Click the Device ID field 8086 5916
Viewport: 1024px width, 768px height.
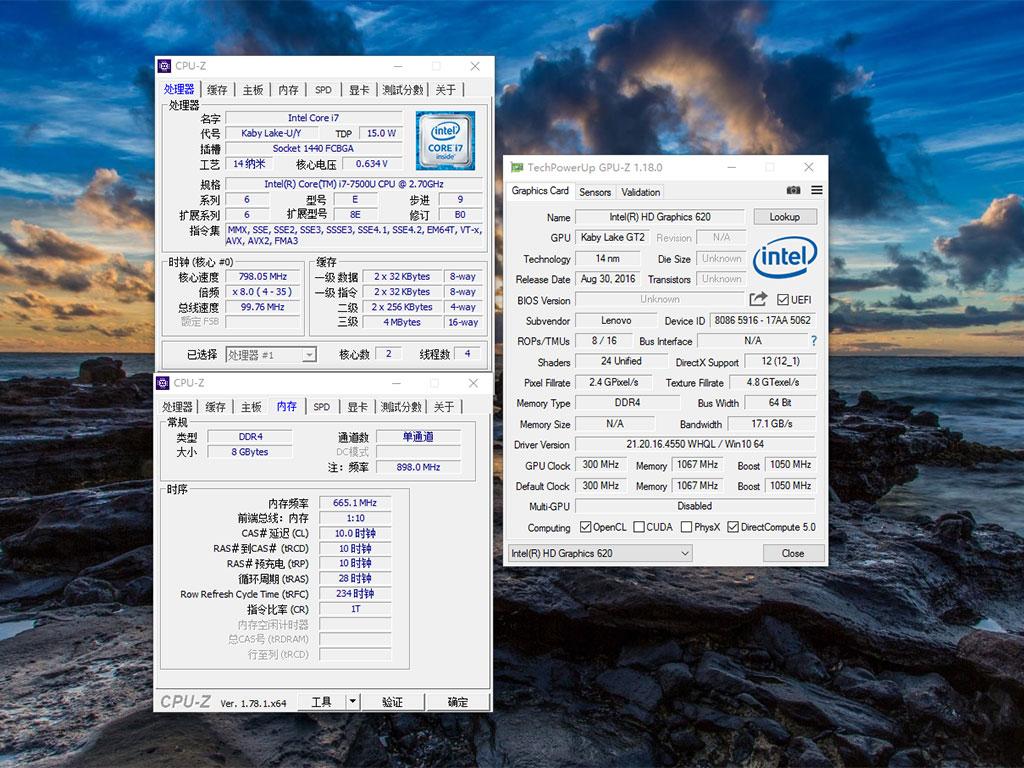pyautogui.click(x=762, y=320)
